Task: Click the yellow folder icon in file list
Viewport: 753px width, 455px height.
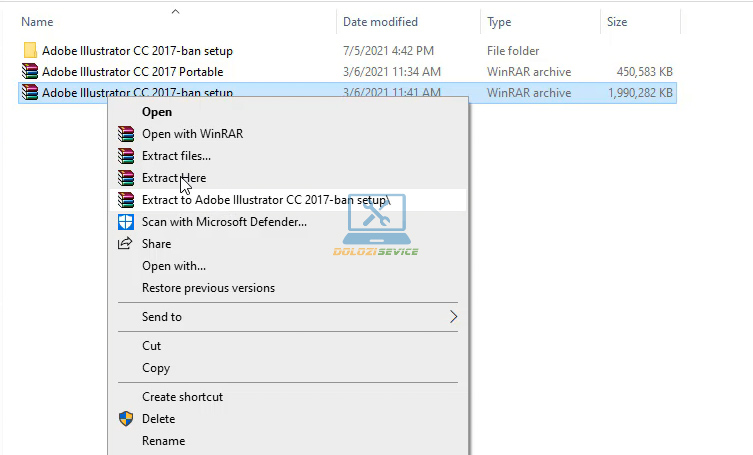Action: pyautogui.click(x=29, y=50)
